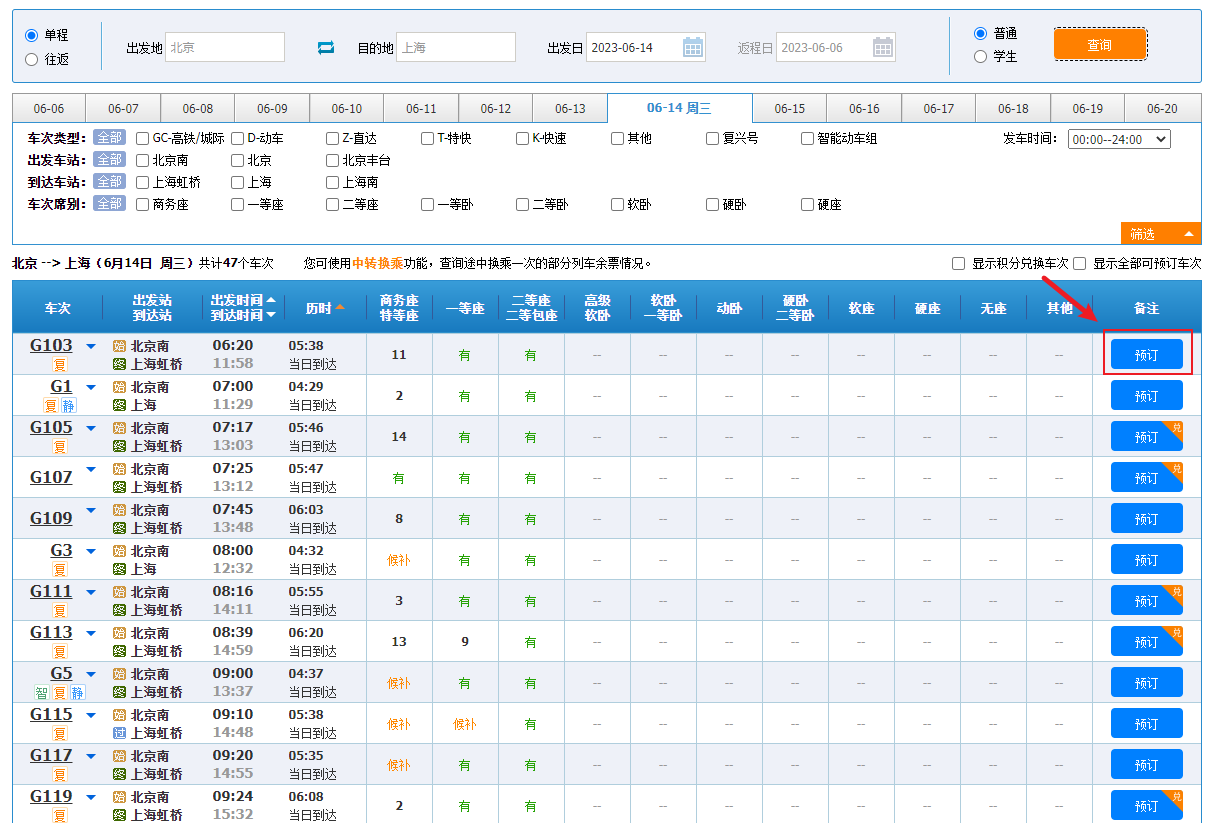Click the 静 quiet-car icon under G1

68,406
